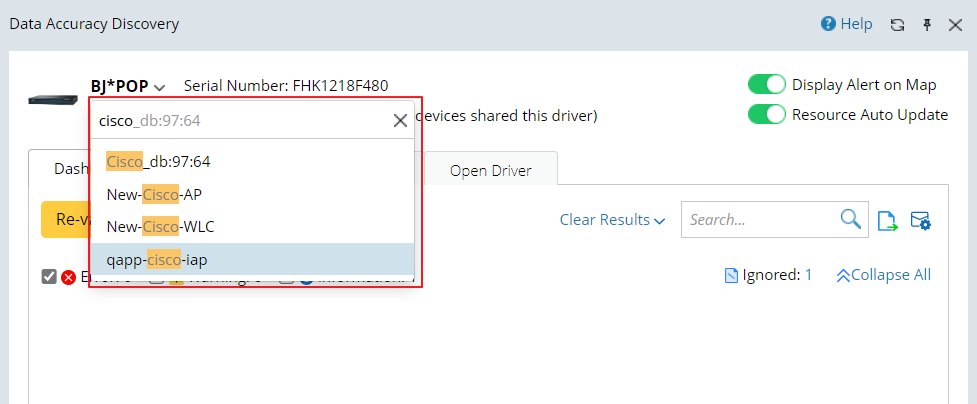Screen dimensions: 977x404
Task: Click the magnifier search icon
Action: (x=850, y=220)
